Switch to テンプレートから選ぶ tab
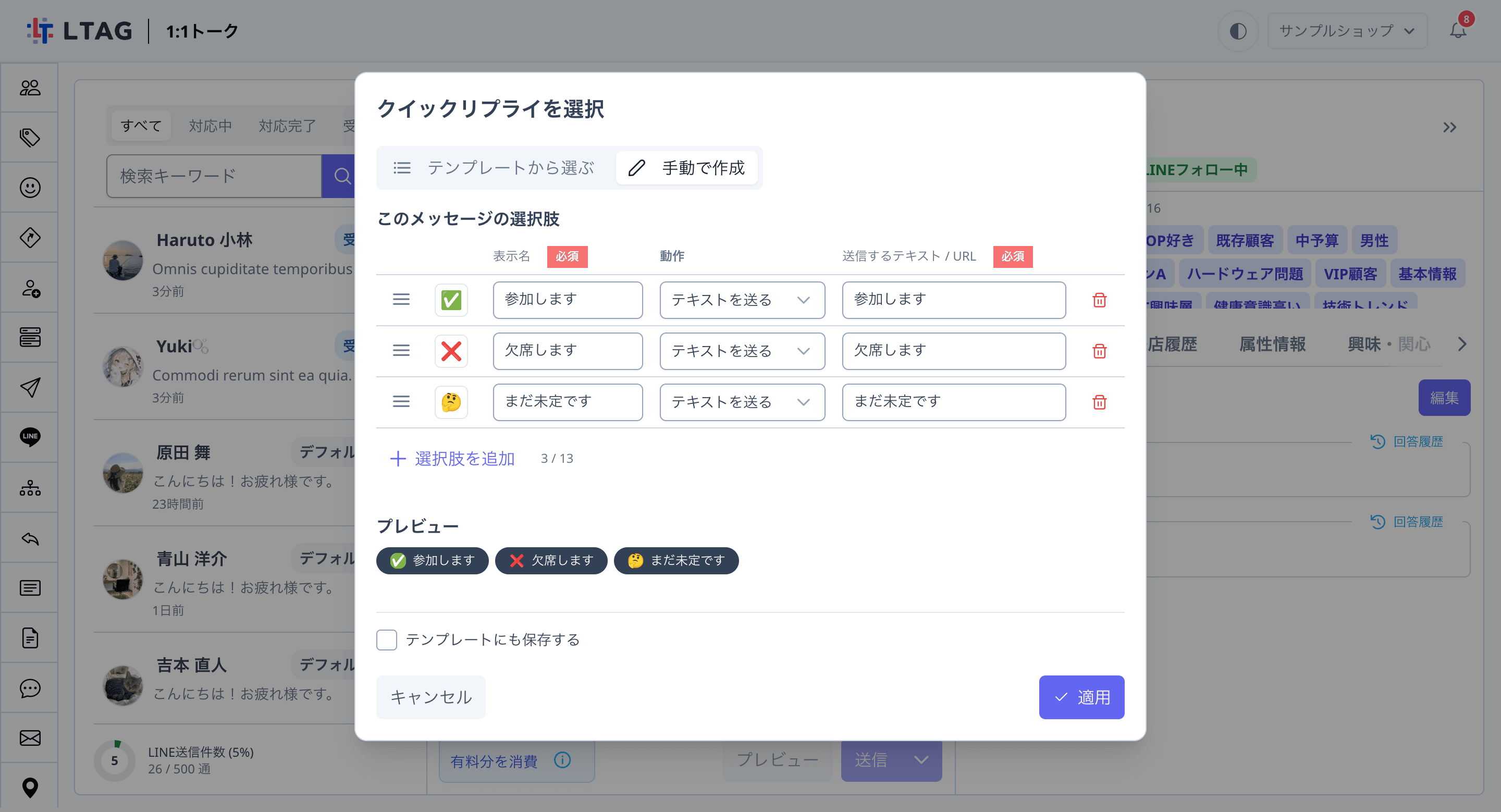This screenshot has width=1501, height=812. pos(496,168)
